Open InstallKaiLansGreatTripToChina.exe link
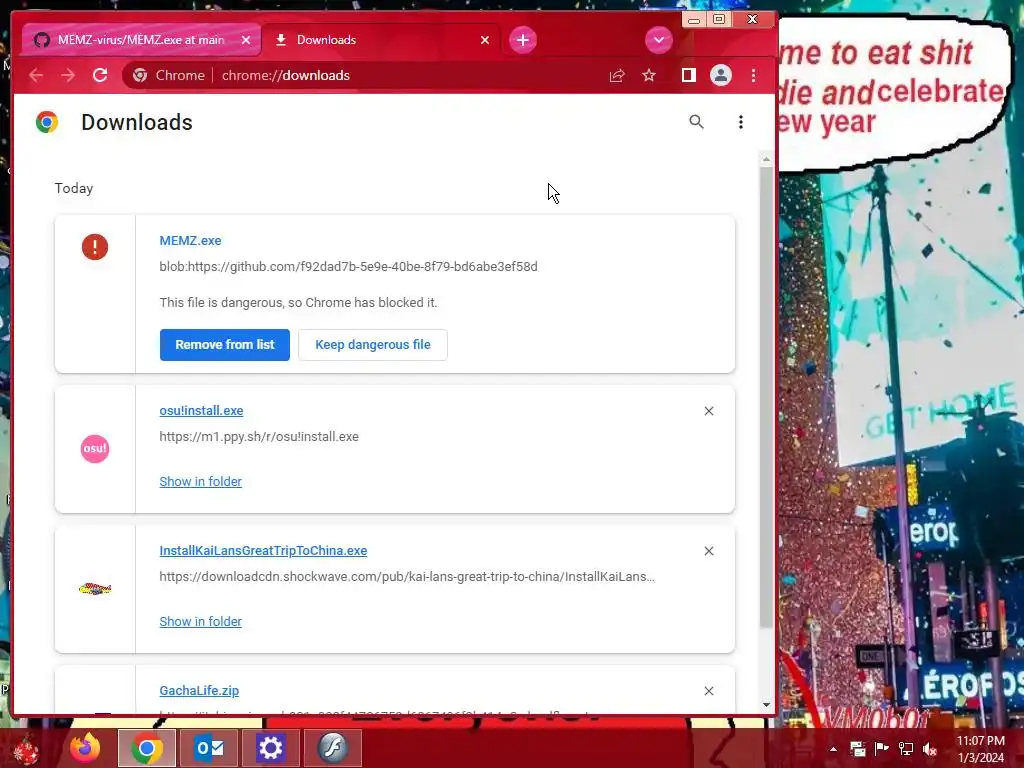1024x768 pixels. (263, 551)
